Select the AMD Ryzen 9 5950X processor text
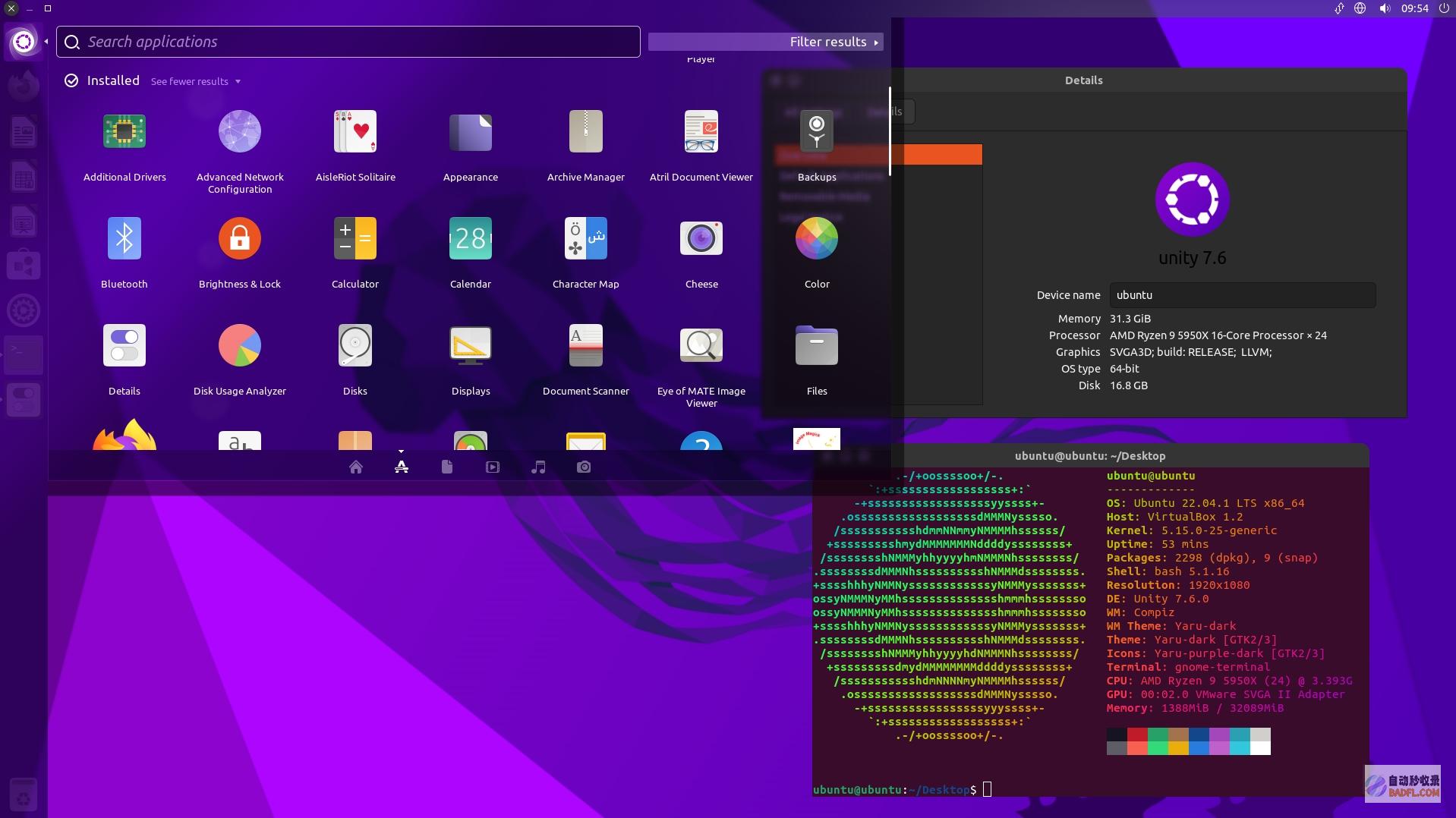Viewport: 1456px width, 818px height. point(1218,335)
